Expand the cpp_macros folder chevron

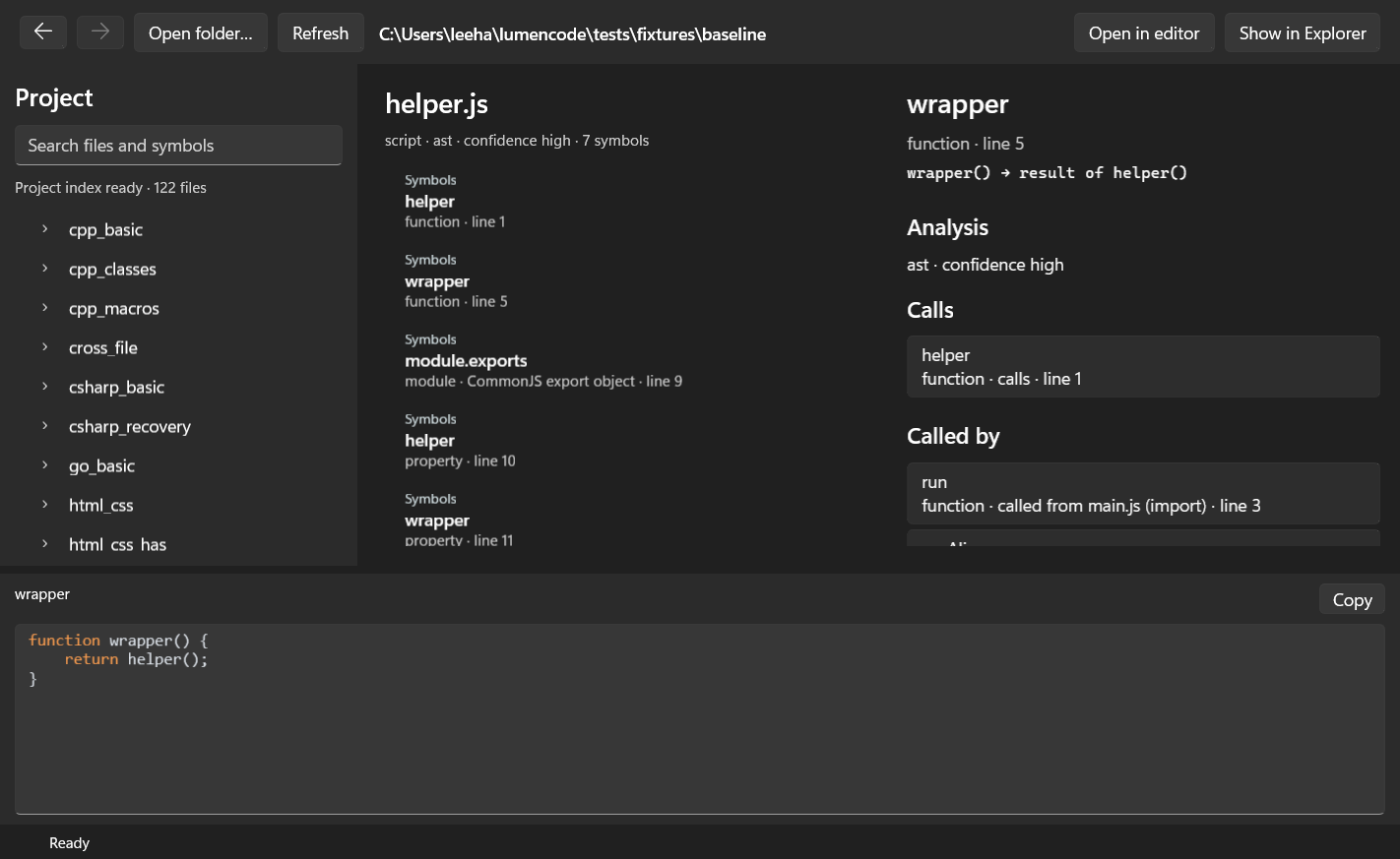(x=44, y=308)
